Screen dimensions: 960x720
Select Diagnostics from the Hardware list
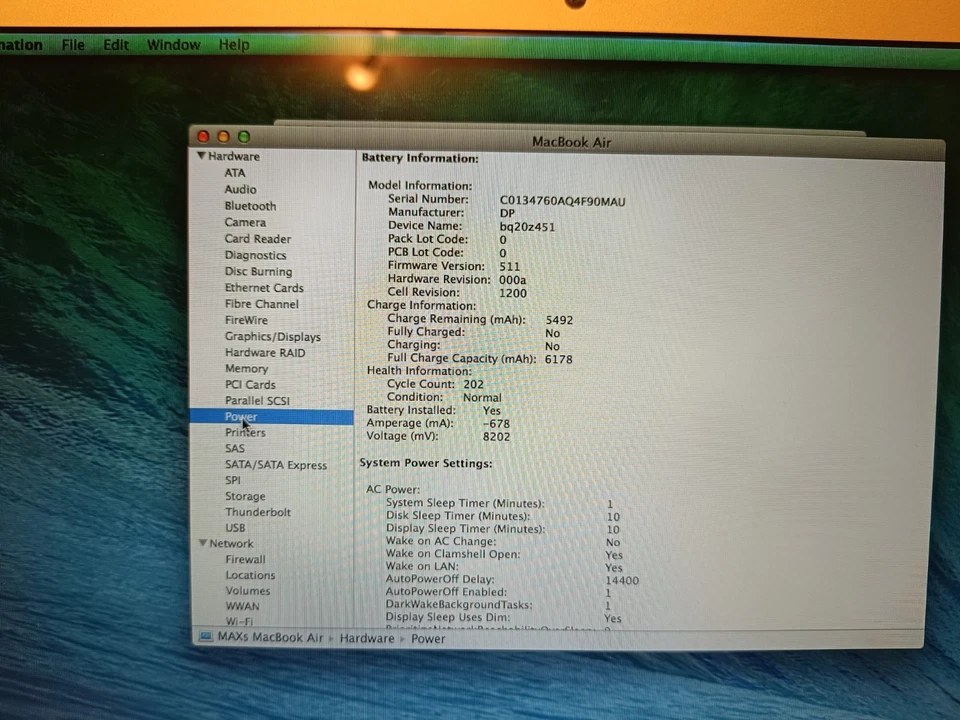point(255,254)
